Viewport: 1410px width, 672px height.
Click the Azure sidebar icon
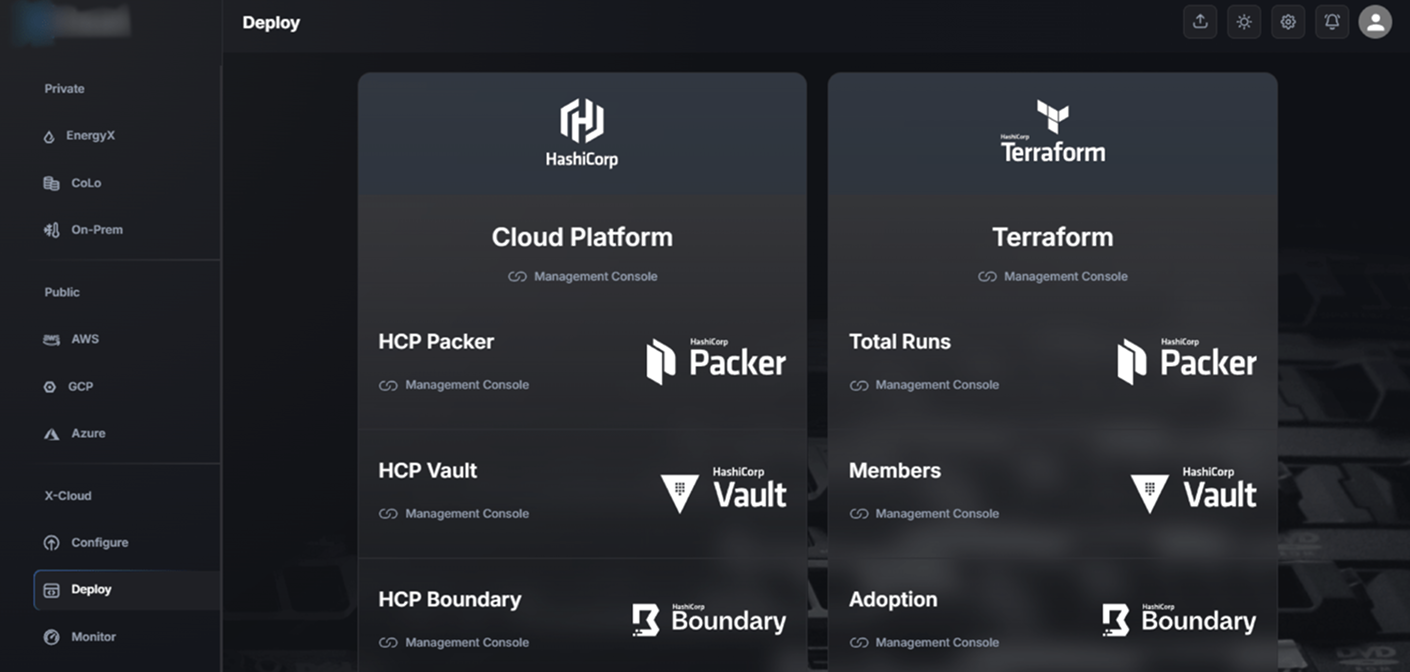click(x=51, y=434)
